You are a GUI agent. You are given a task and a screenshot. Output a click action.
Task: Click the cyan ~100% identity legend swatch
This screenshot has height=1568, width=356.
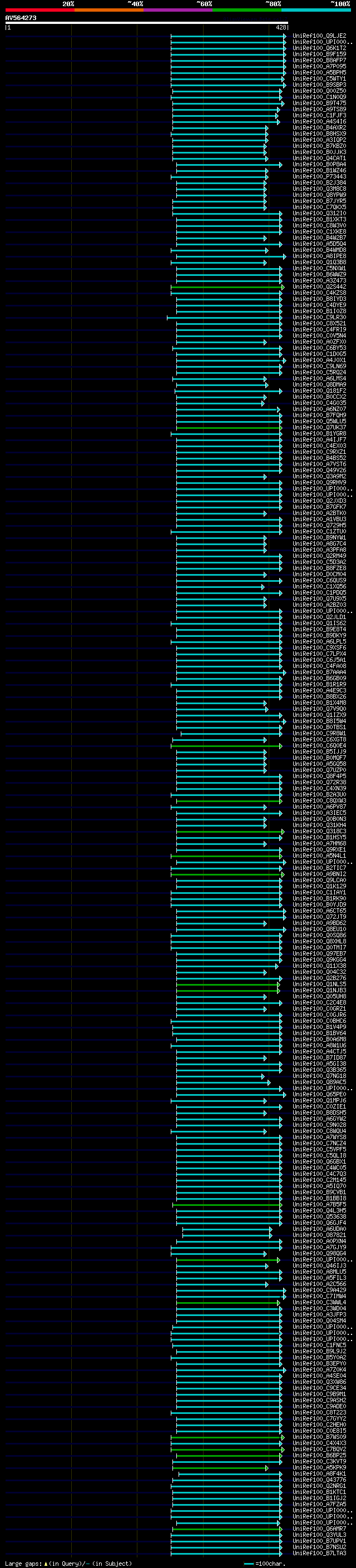[x=316, y=10]
